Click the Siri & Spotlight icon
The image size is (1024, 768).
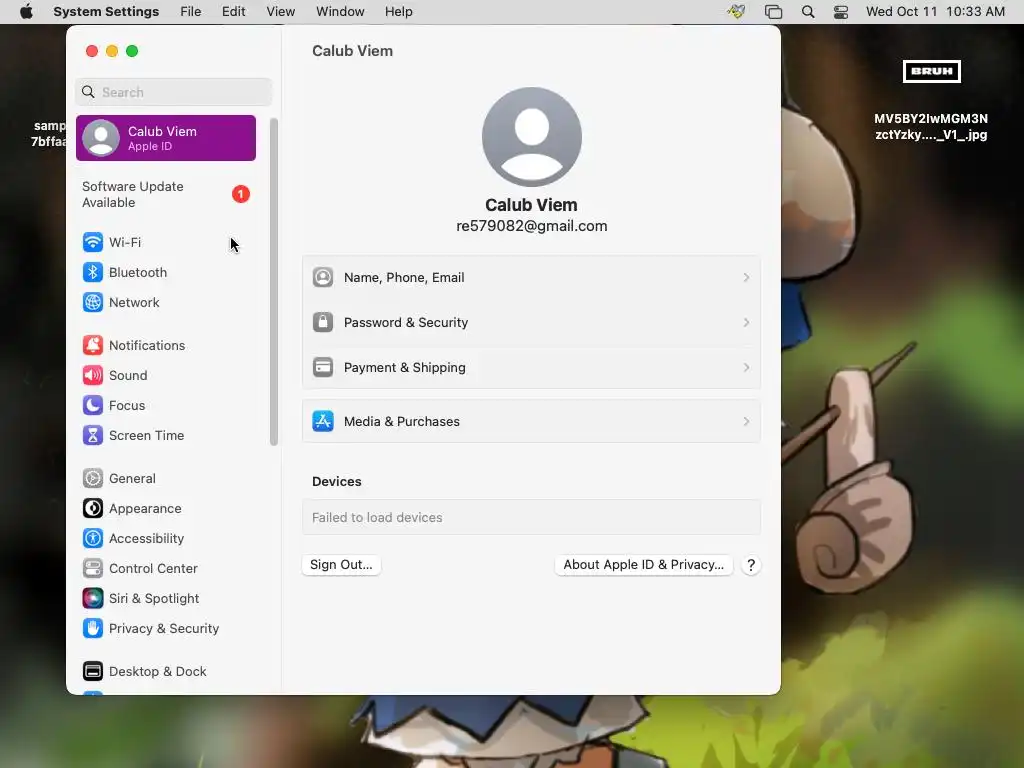(x=93, y=599)
